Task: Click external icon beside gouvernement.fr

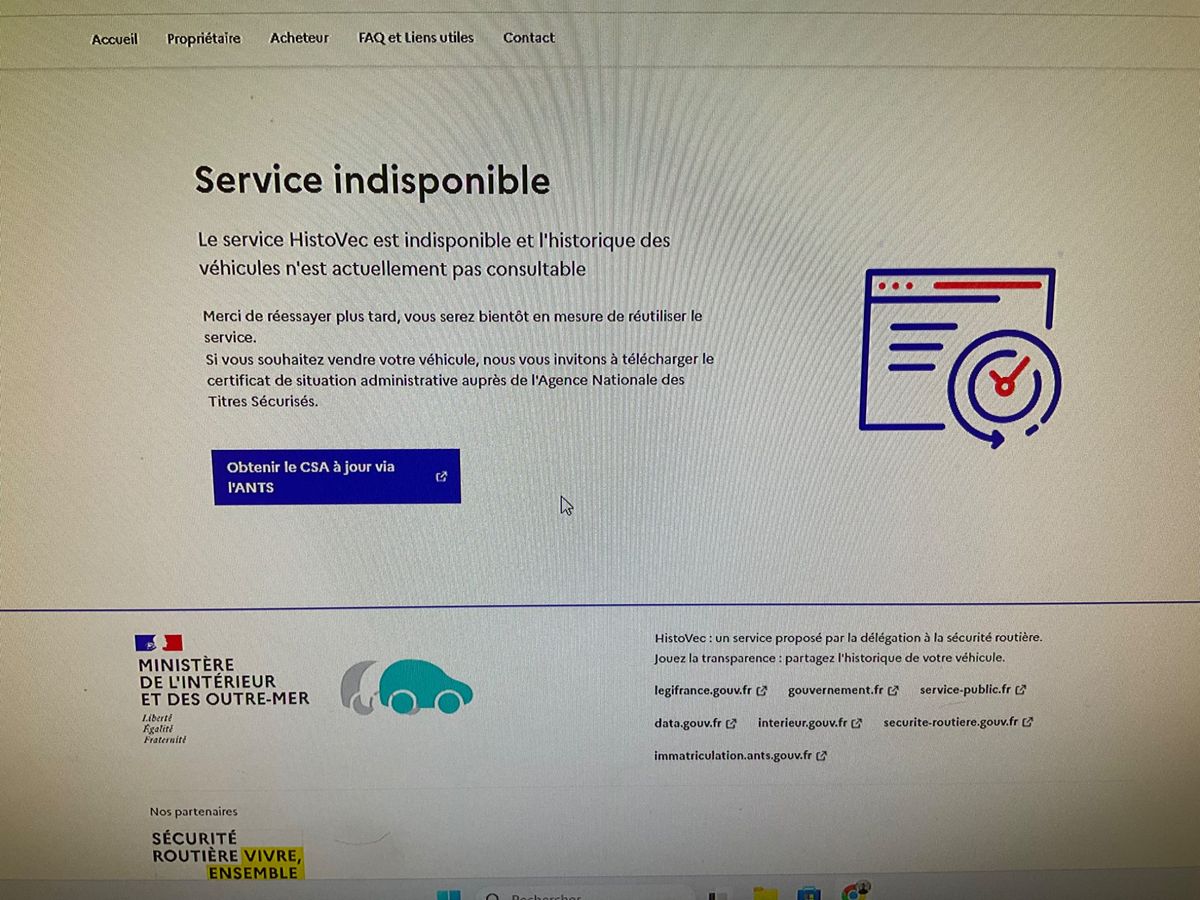Action: tap(894, 691)
